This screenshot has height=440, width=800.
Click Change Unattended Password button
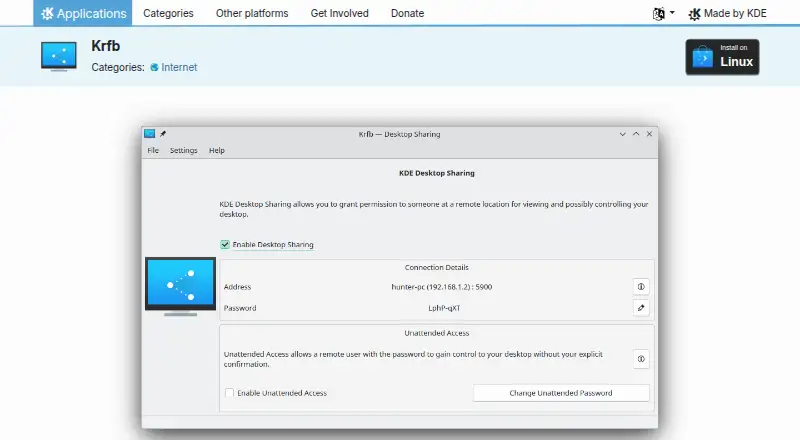561,393
